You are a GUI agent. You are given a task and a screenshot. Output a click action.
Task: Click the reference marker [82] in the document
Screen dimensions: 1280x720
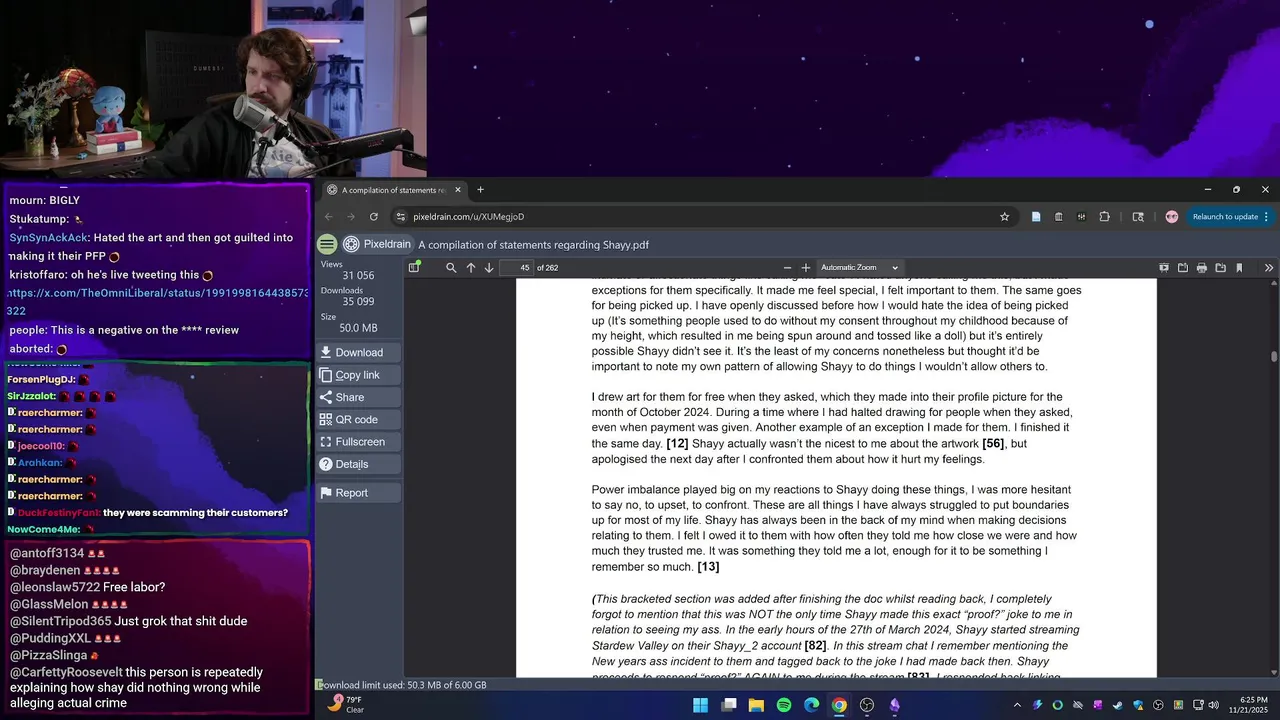point(816,645)
